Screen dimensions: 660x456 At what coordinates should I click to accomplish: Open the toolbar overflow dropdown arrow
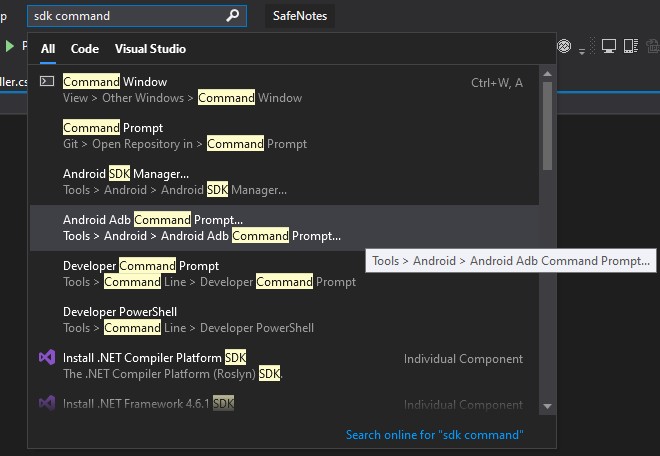coord(582,52)
